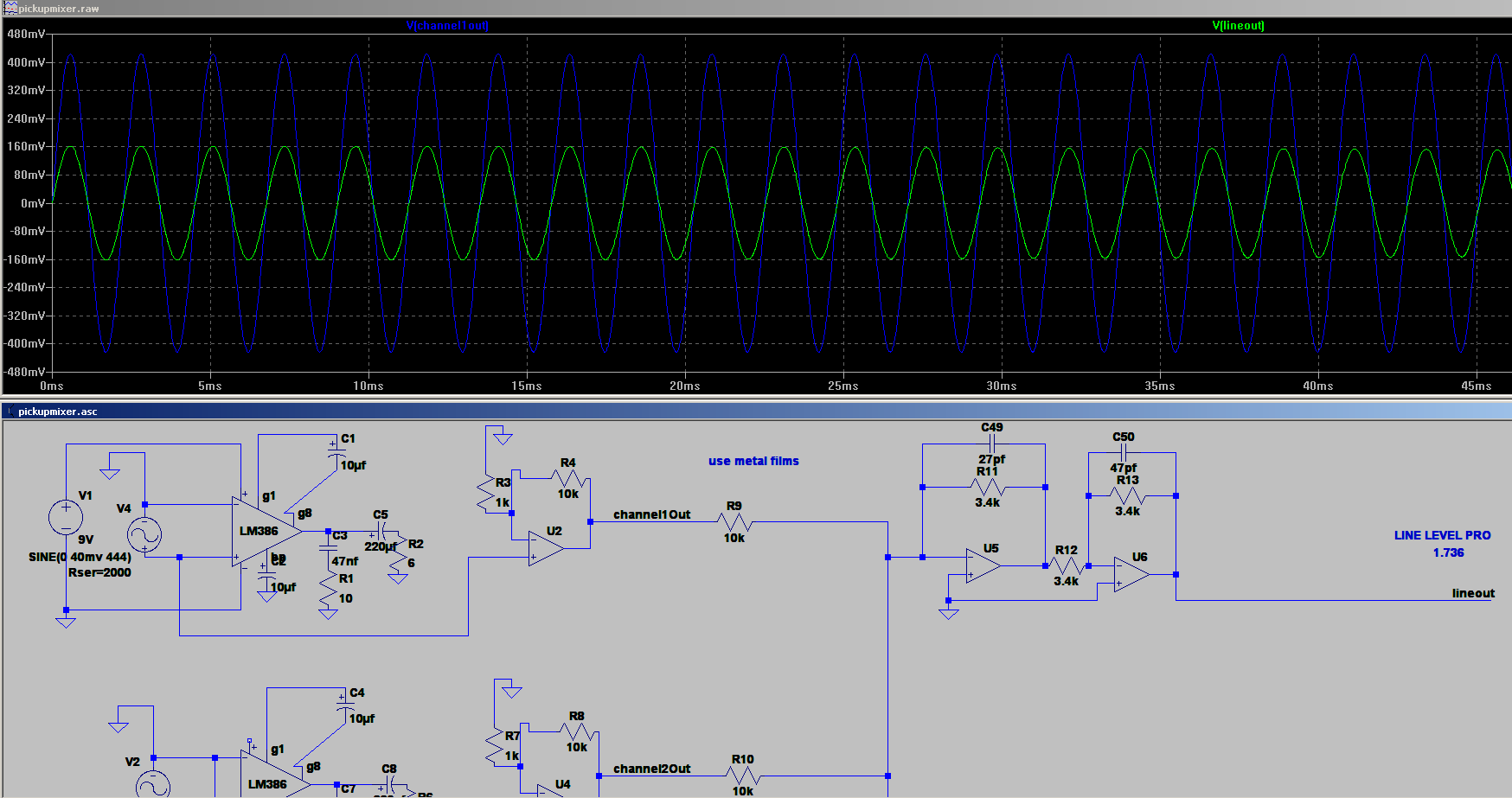Click the U6 op-amp symbol
The width and height of the screenshot is (1512, 798).
point(1131,575)
